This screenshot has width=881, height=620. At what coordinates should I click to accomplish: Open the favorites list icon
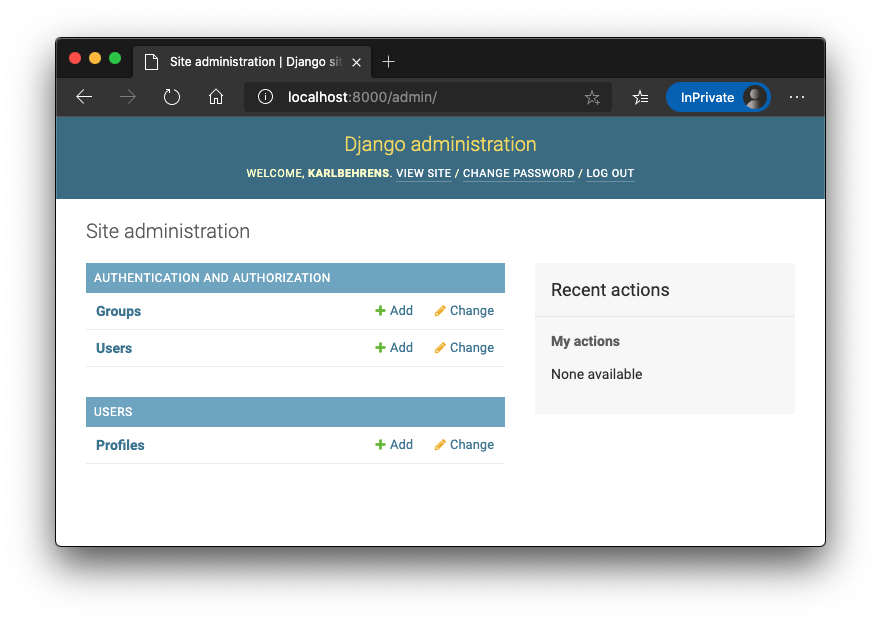(640, 98)
